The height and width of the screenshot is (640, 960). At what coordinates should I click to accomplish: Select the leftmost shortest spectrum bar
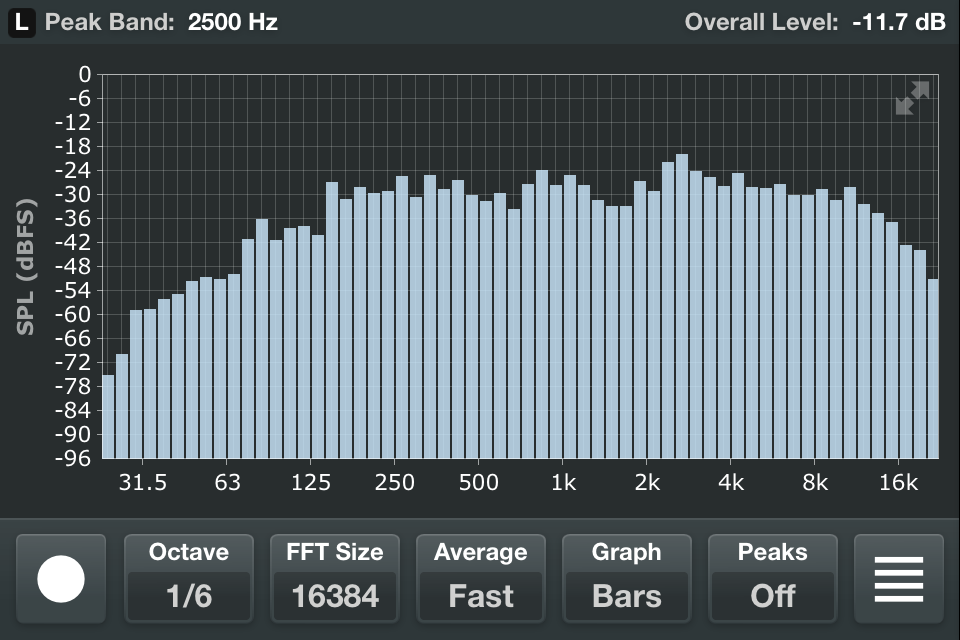[108, 416]
